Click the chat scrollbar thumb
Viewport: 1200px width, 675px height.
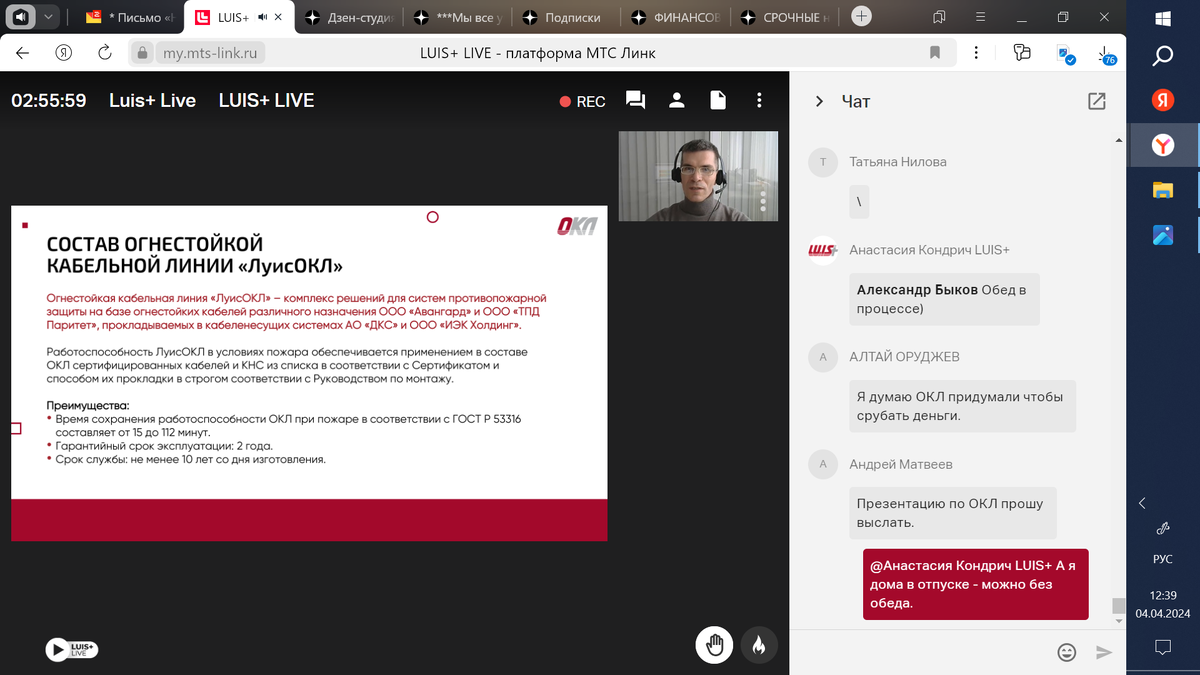point(1118,606)
